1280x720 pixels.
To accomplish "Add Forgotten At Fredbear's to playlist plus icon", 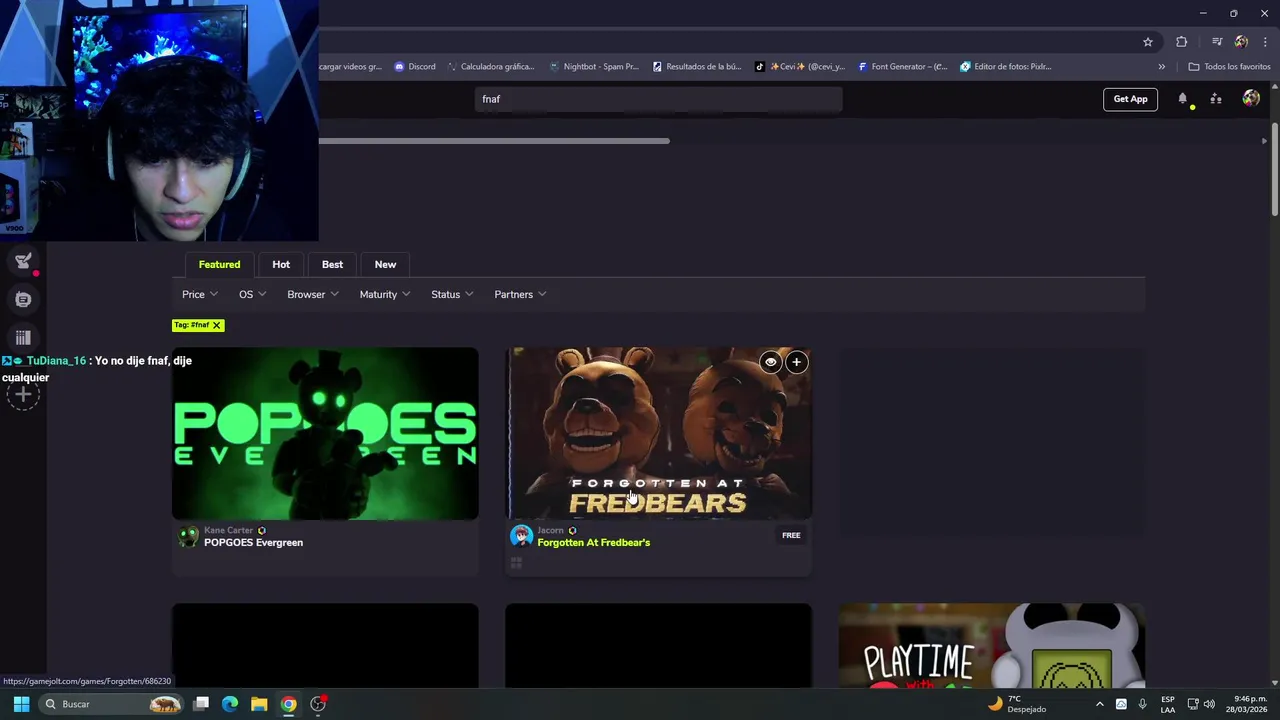I will click(x=796, y=362).
